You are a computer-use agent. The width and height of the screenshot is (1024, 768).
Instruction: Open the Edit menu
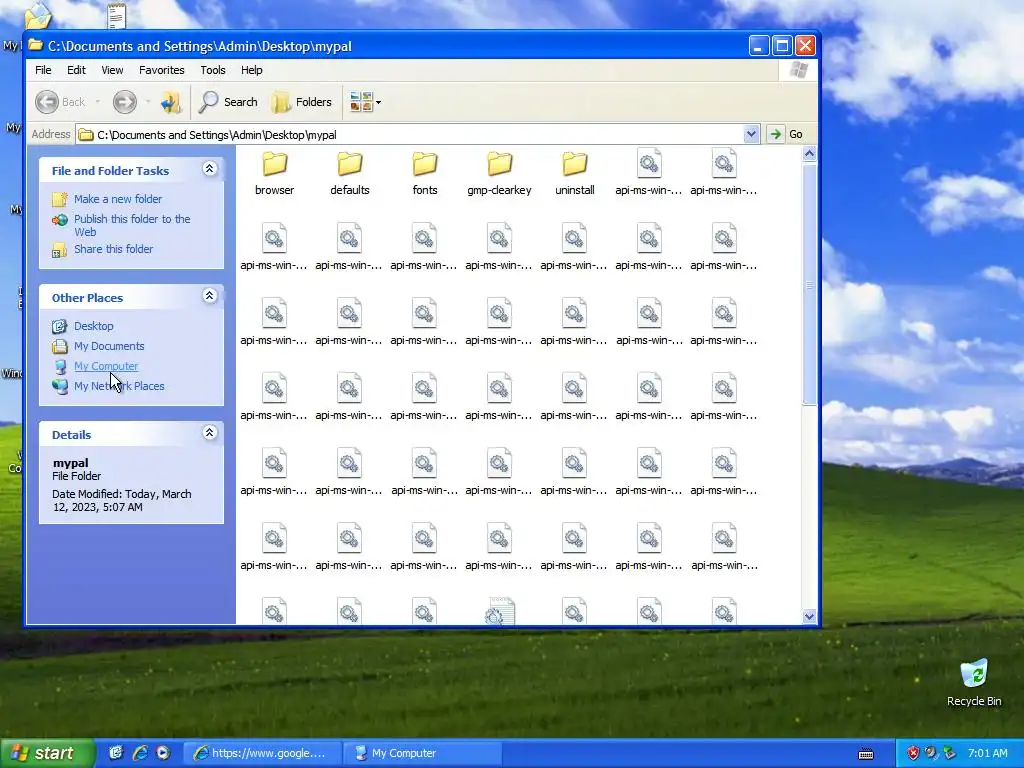coord(76,70)
